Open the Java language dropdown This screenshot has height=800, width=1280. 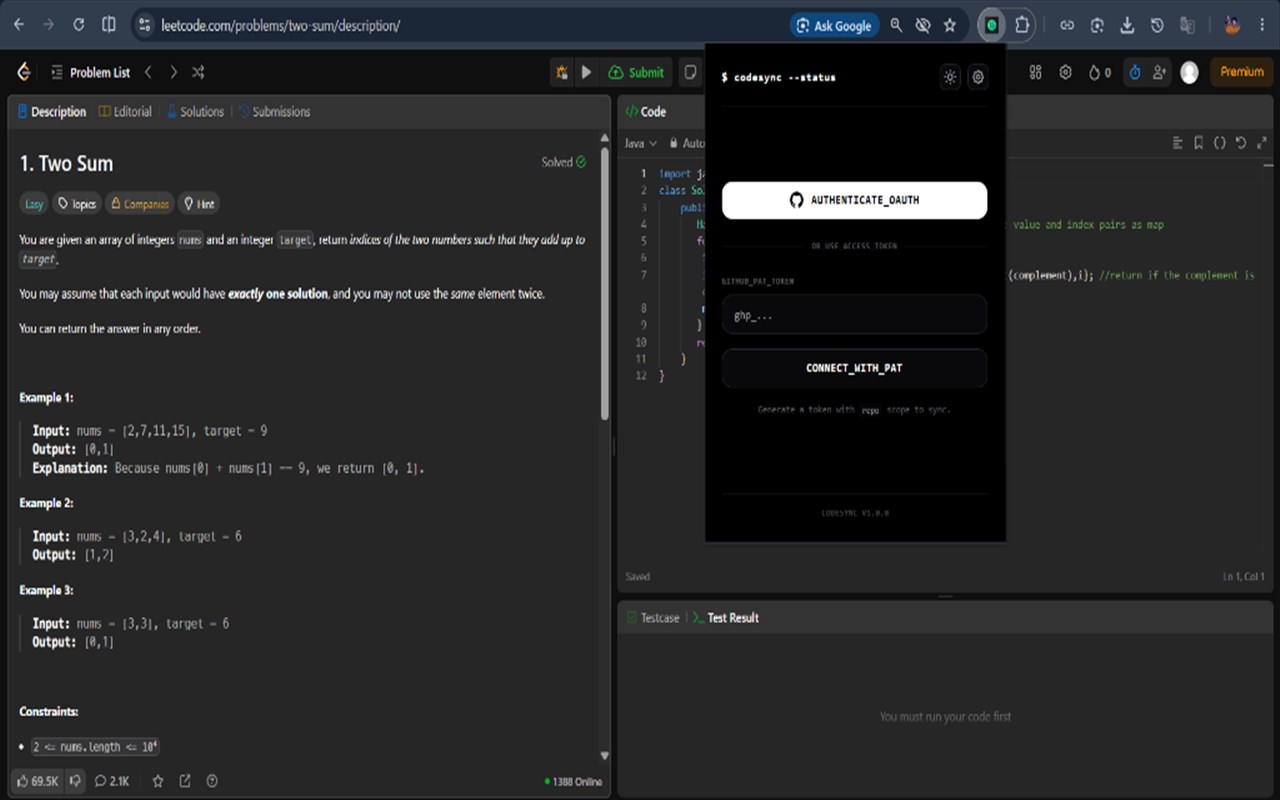tap(640, 143)
